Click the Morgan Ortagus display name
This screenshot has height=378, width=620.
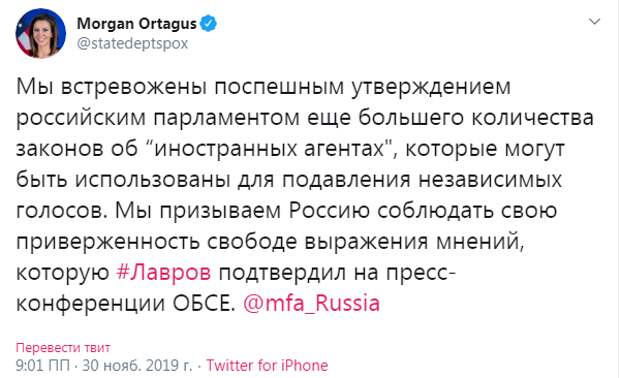pos(137,24)
